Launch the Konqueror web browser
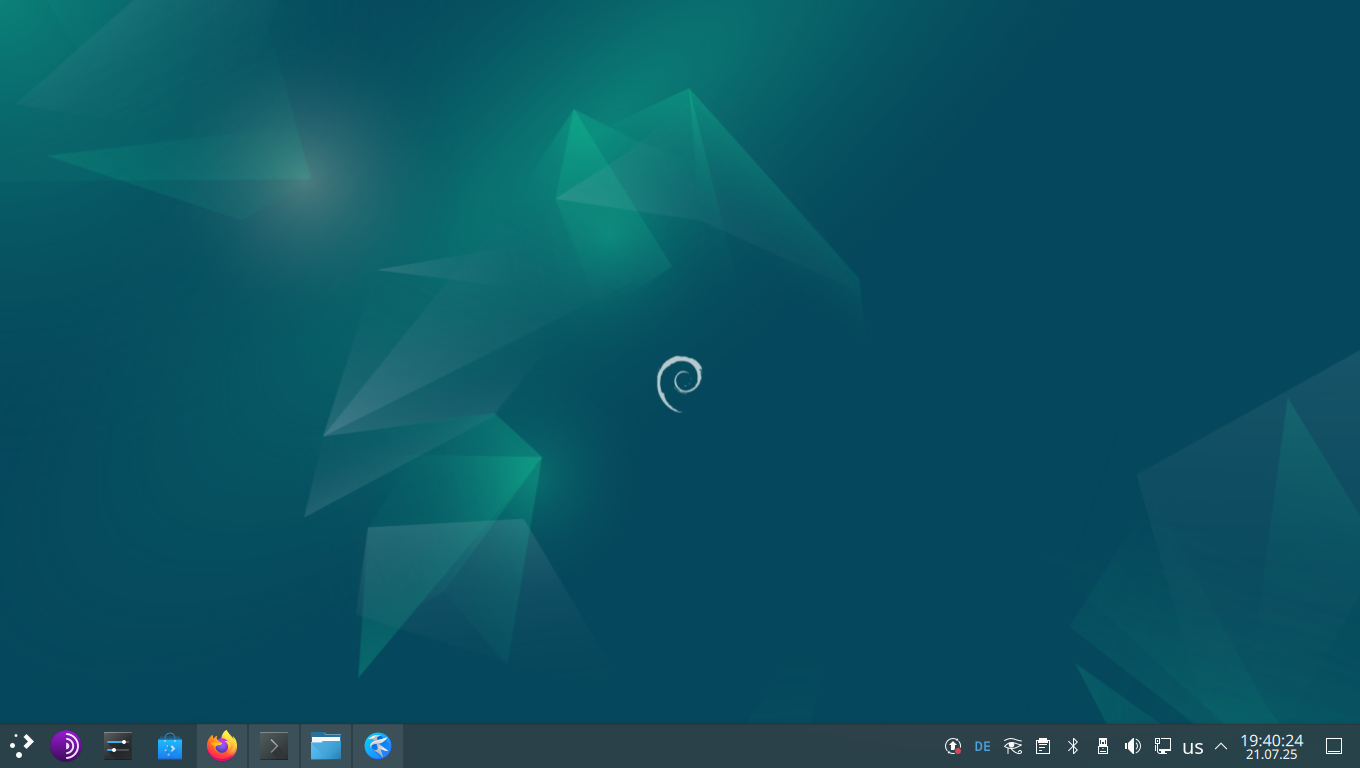Image resolution: width=1360 pixels, height=768 pixels. 378,745
